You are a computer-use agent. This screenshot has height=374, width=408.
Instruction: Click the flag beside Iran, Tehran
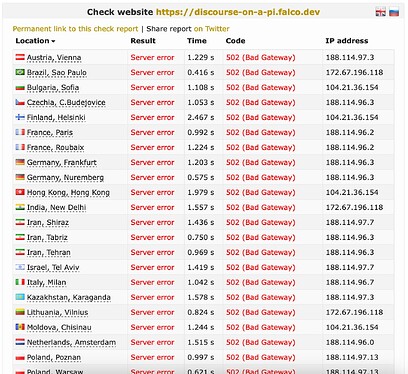20,252
